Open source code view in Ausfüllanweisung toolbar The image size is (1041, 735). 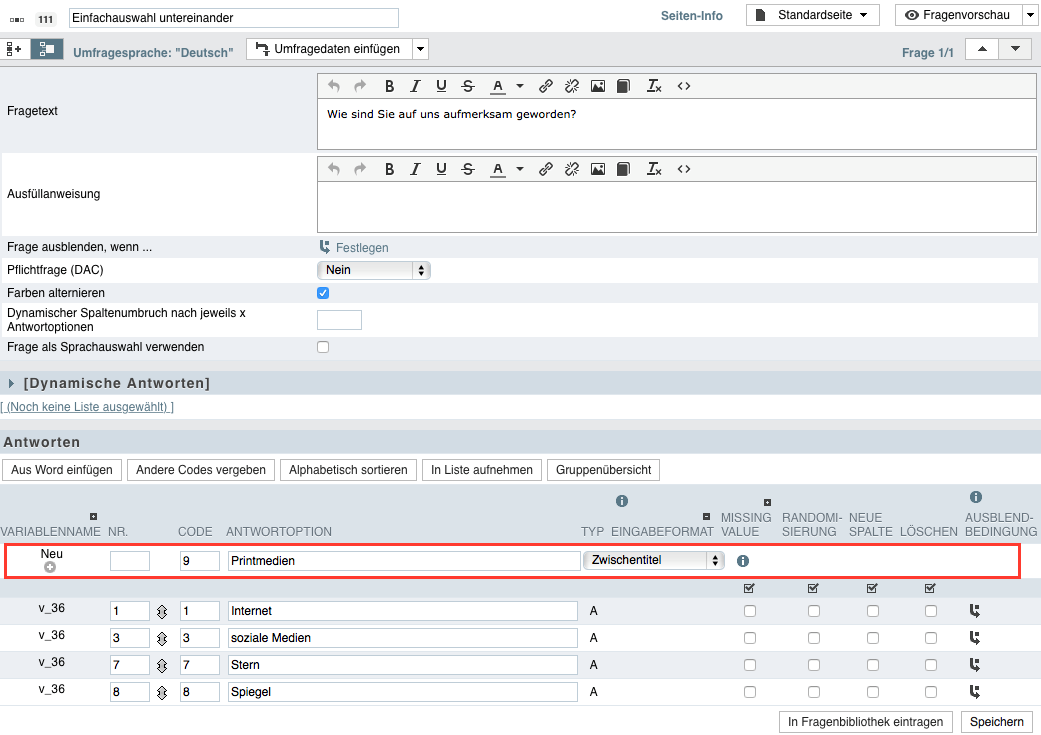click(684, 169)
